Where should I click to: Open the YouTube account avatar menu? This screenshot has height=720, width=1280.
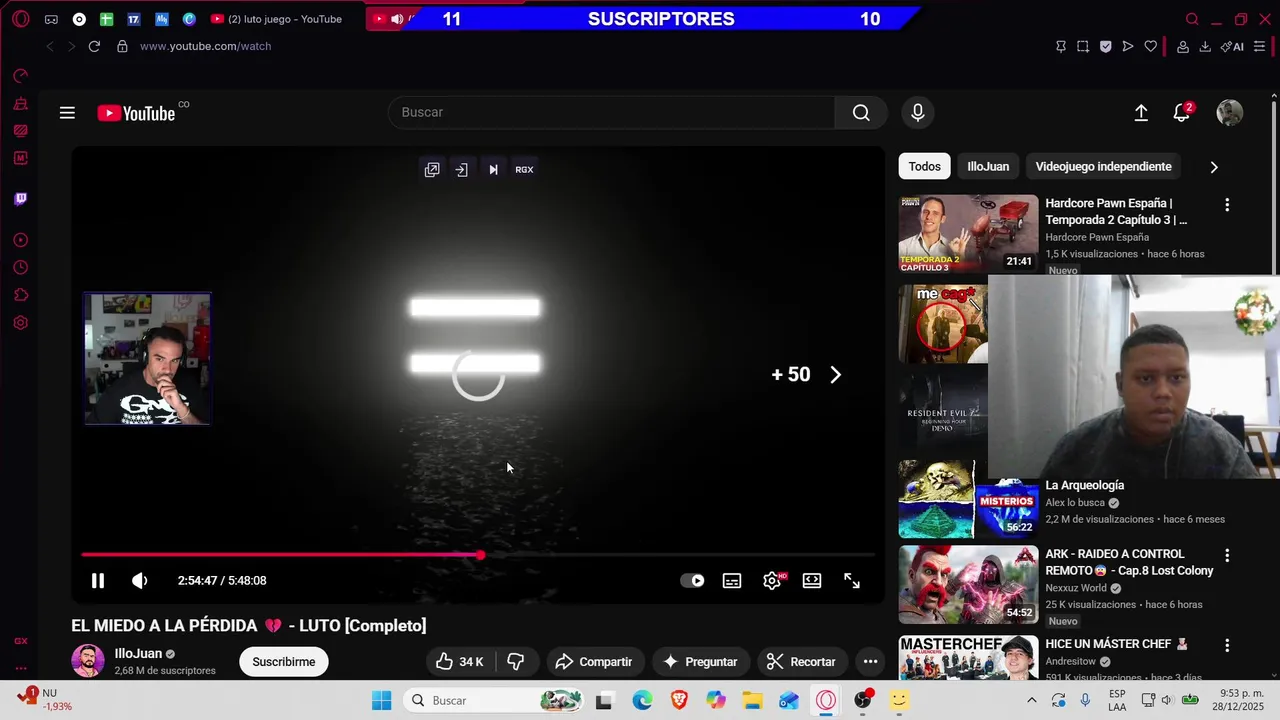(x=1229, y=113)
